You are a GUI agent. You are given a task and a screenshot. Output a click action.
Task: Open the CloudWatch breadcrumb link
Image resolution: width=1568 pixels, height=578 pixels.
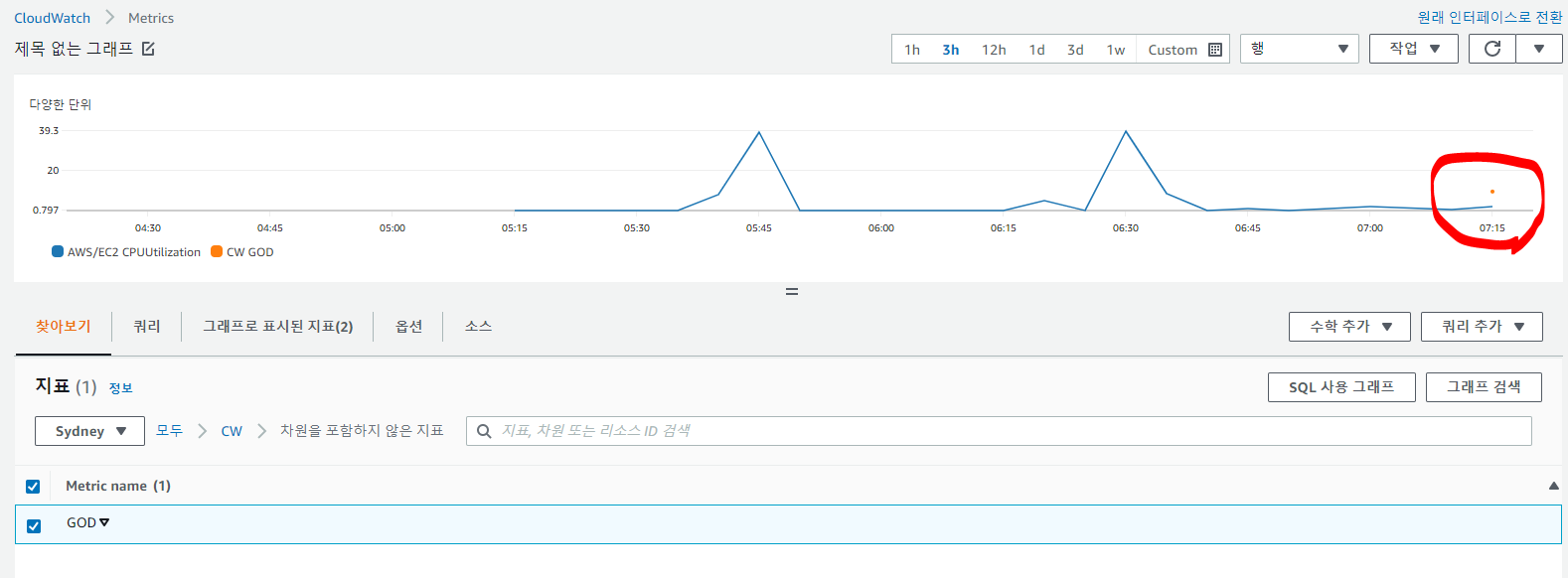tap(52, 18)
